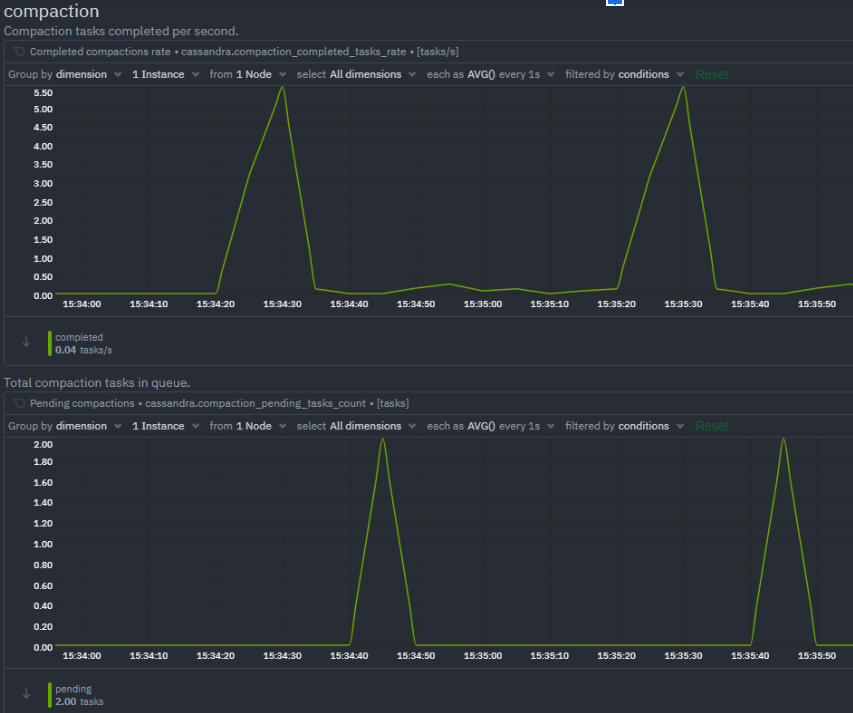Image resolution: width=853 pixels, height=713 pixels.
Task: Reset filters on Pending compactions chart
Action: coord(712,426)
